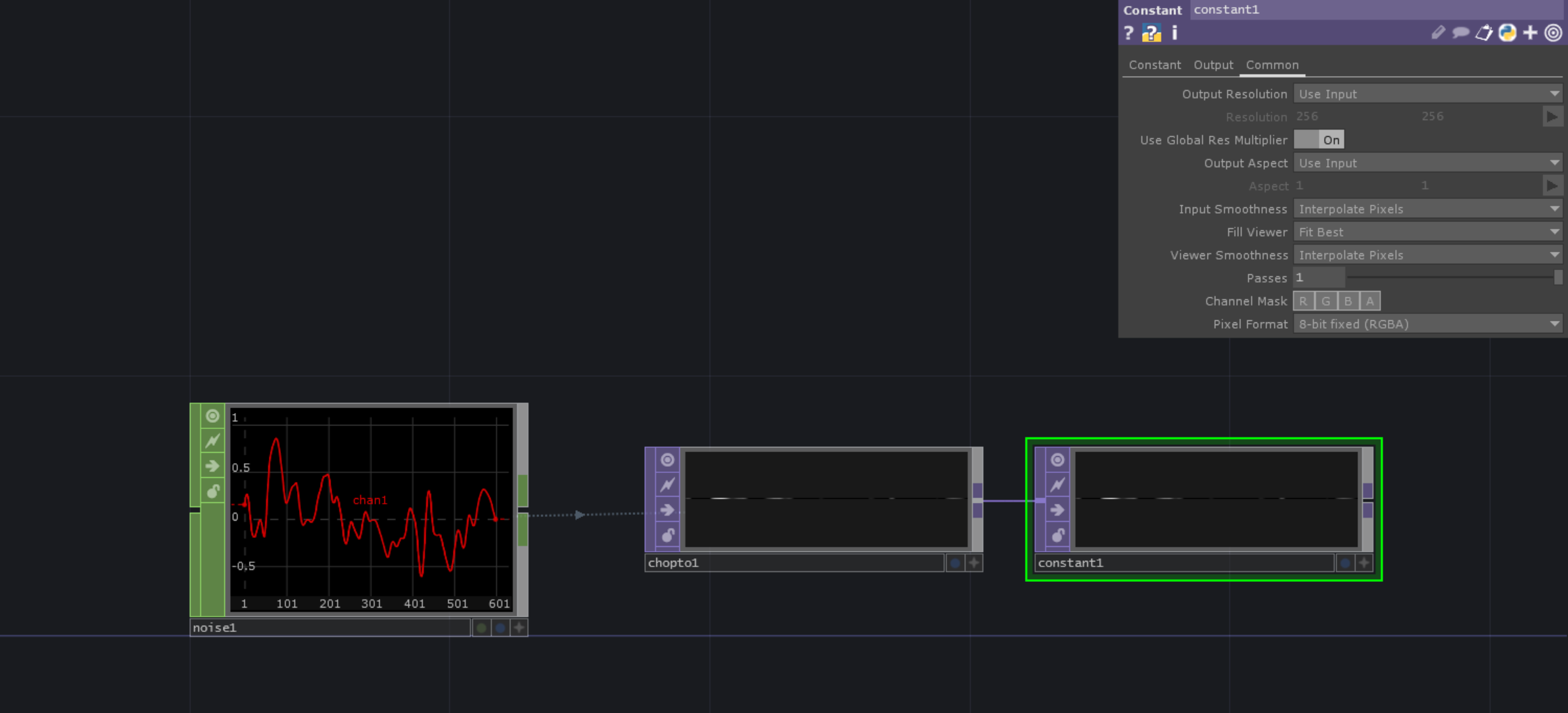The width and height of the screenshot is (1568, 713).
Task: Show operator info via the 'i' icon
Action: click(x=1175, y=33)
